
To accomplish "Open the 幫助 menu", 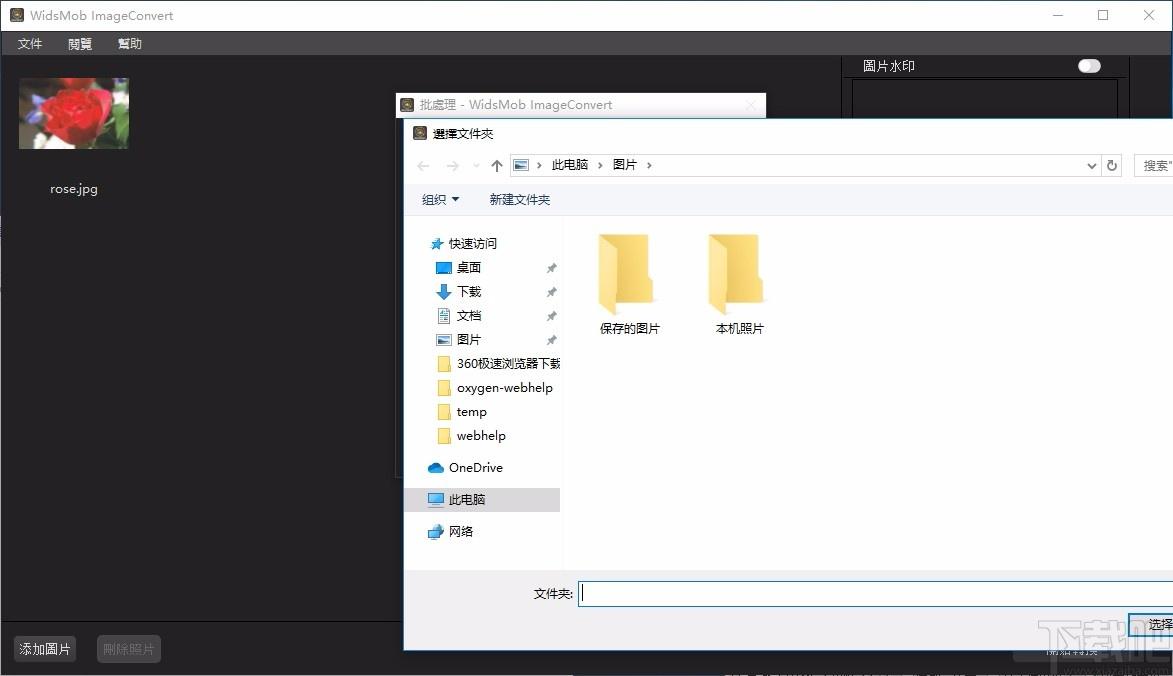I will 129,43.
